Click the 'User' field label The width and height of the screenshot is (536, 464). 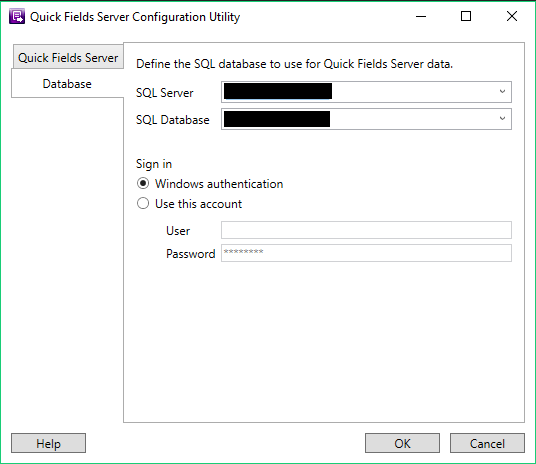click(178, 230)
